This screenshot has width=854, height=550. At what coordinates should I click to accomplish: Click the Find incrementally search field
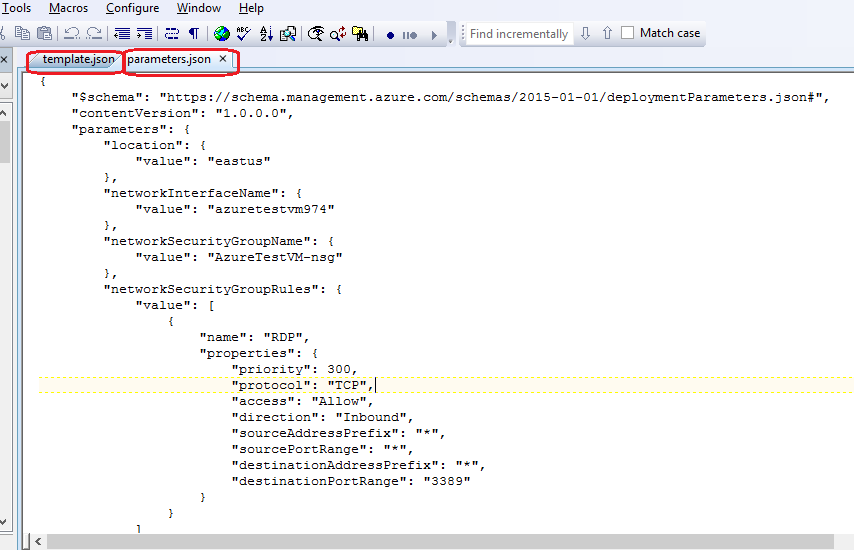(519, 34)
